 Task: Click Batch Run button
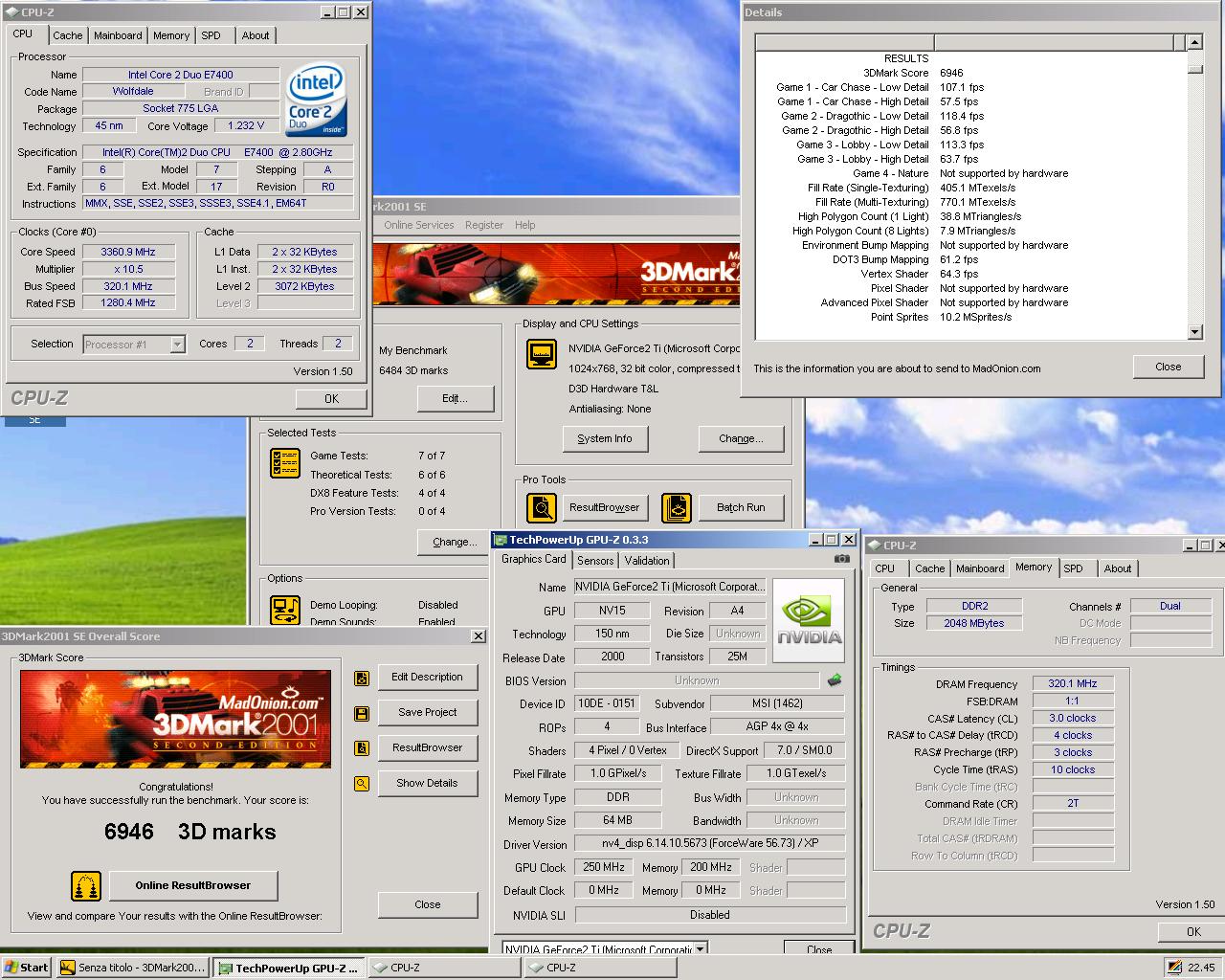[x=741, y=508]
